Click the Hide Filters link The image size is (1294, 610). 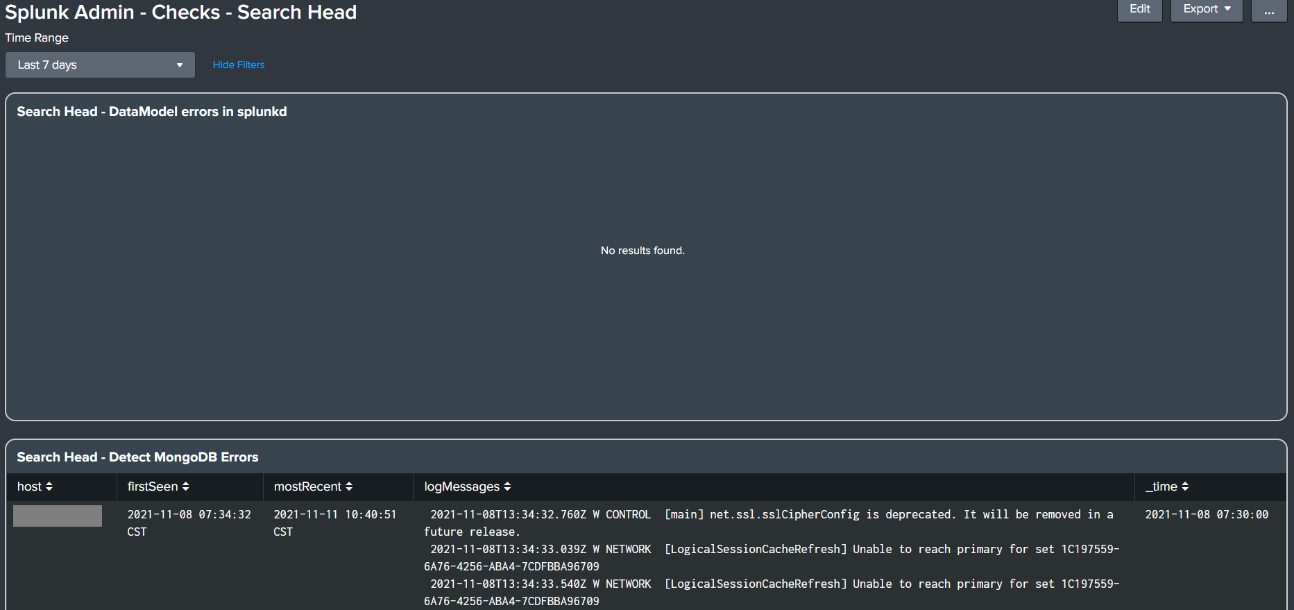(239, 65)
